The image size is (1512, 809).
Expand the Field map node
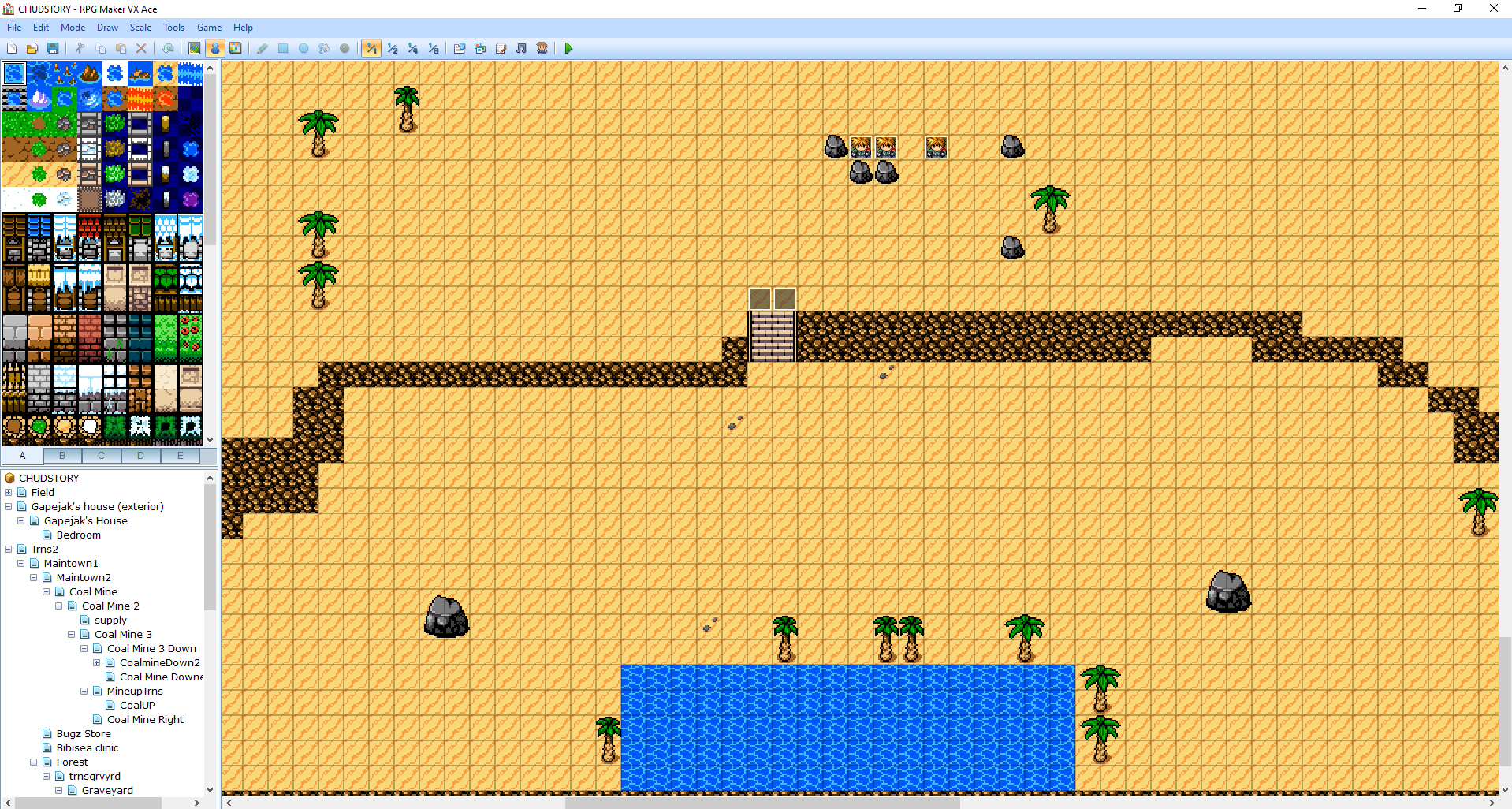coord(9,493)
